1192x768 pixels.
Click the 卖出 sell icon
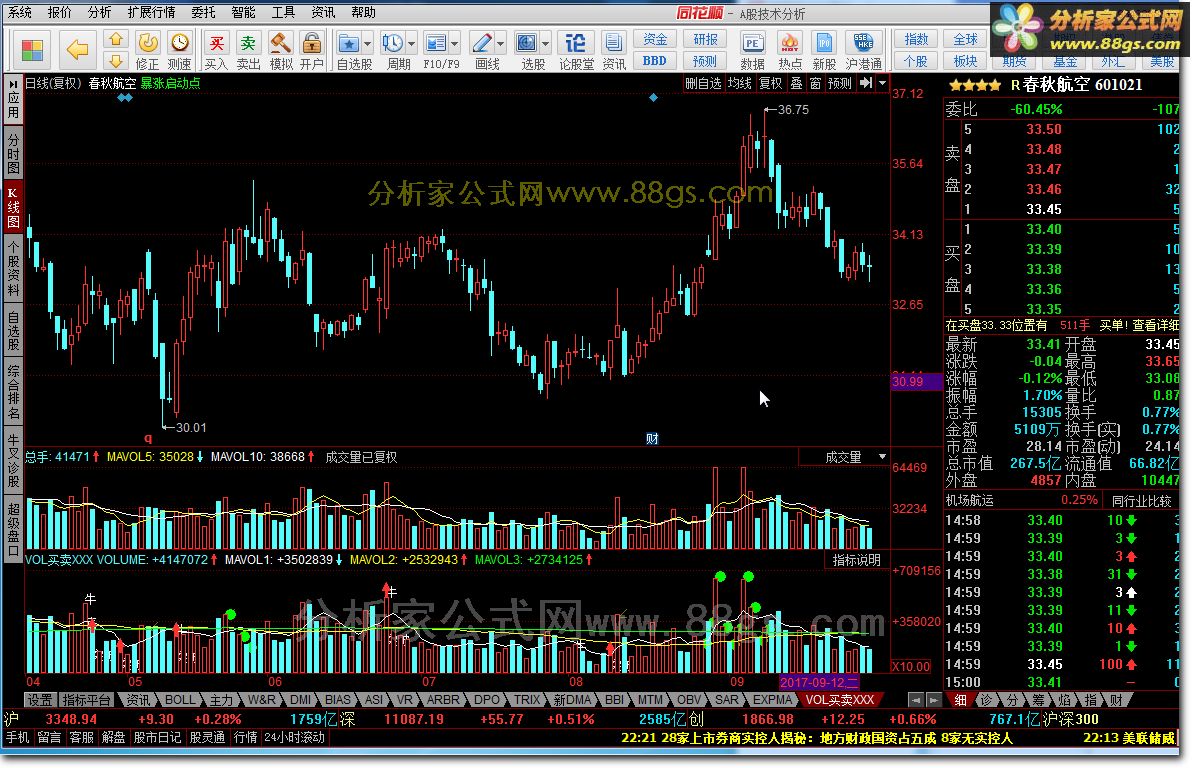click(249, 50)
